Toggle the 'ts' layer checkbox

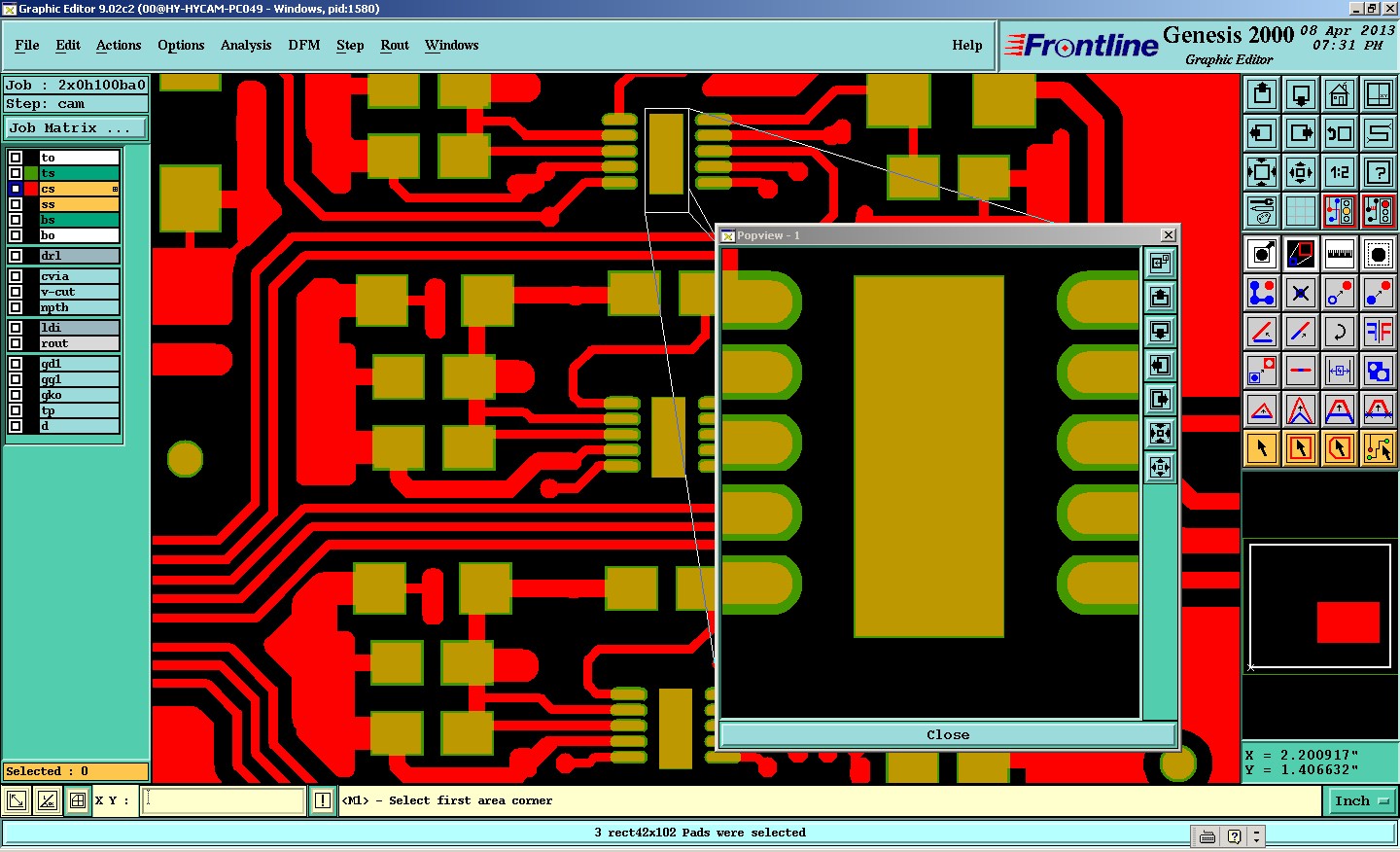pos(16,173)
